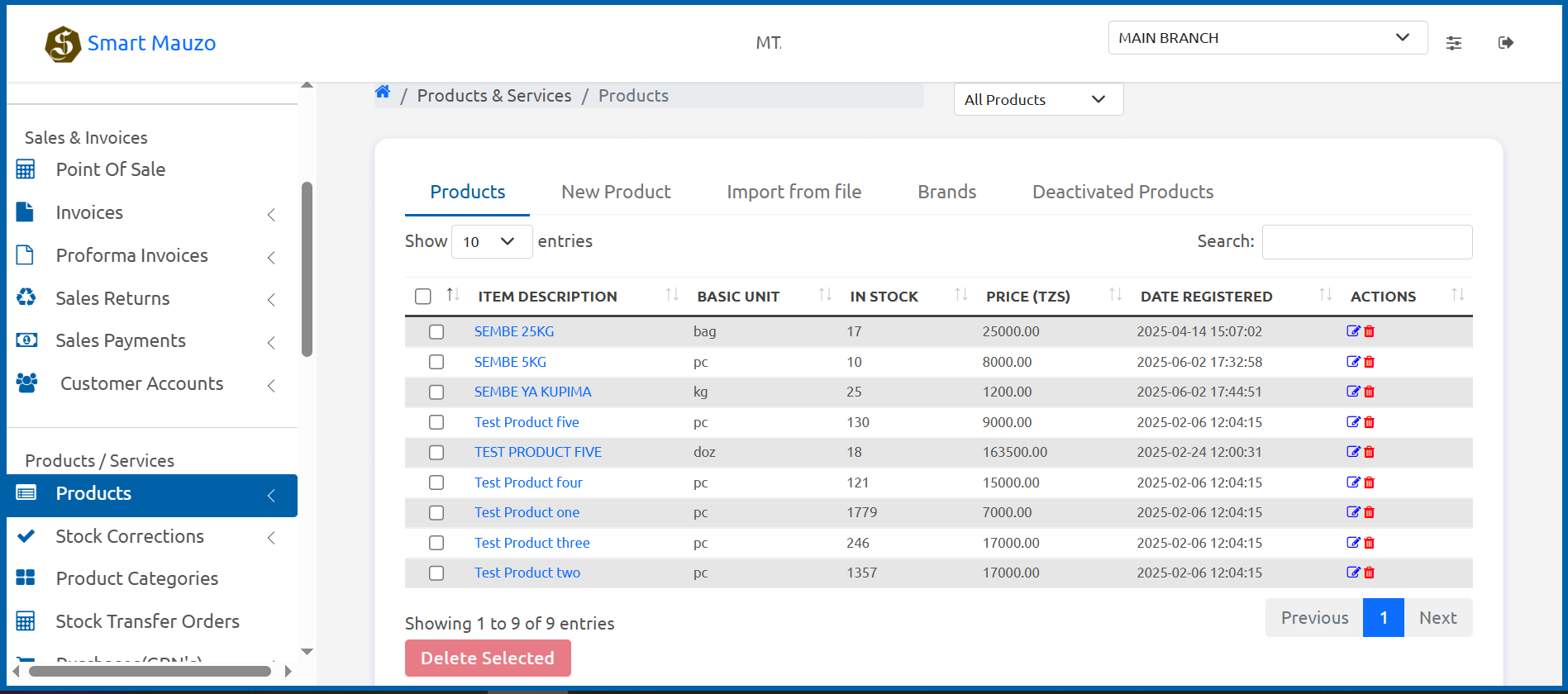Open the Deactivated Products tab
The height and width of the screenshot is (694, 1568).
1122,192
